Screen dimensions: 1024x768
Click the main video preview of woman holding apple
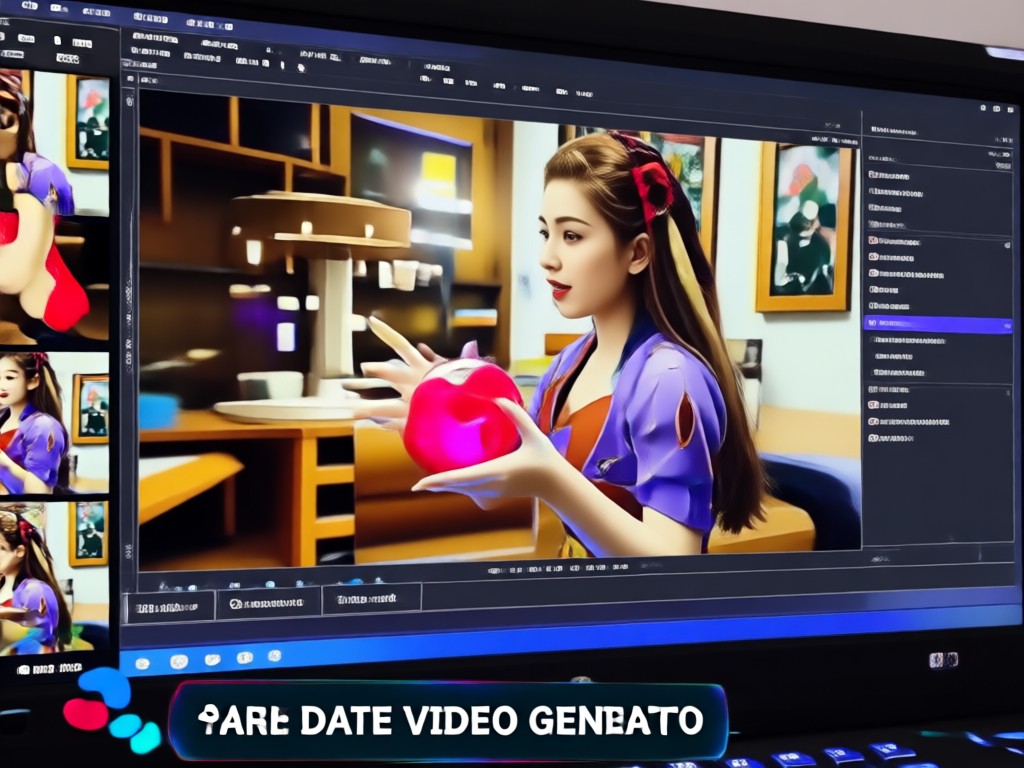pyautogui.click(x=500, y=330)
